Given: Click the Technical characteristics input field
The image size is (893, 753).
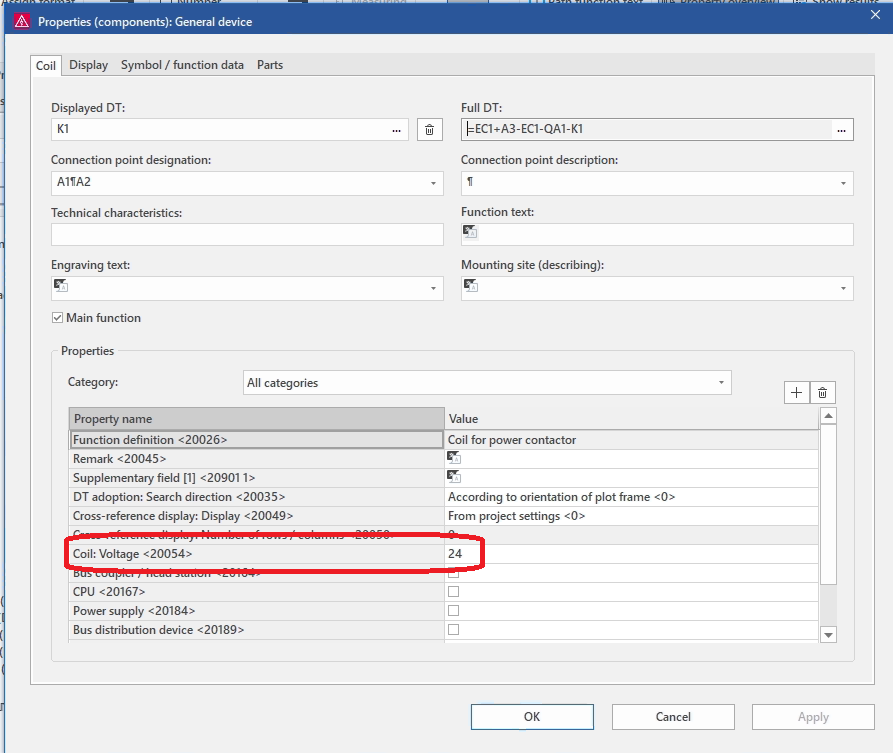Looking at the screenshot, I should [246, 235].
